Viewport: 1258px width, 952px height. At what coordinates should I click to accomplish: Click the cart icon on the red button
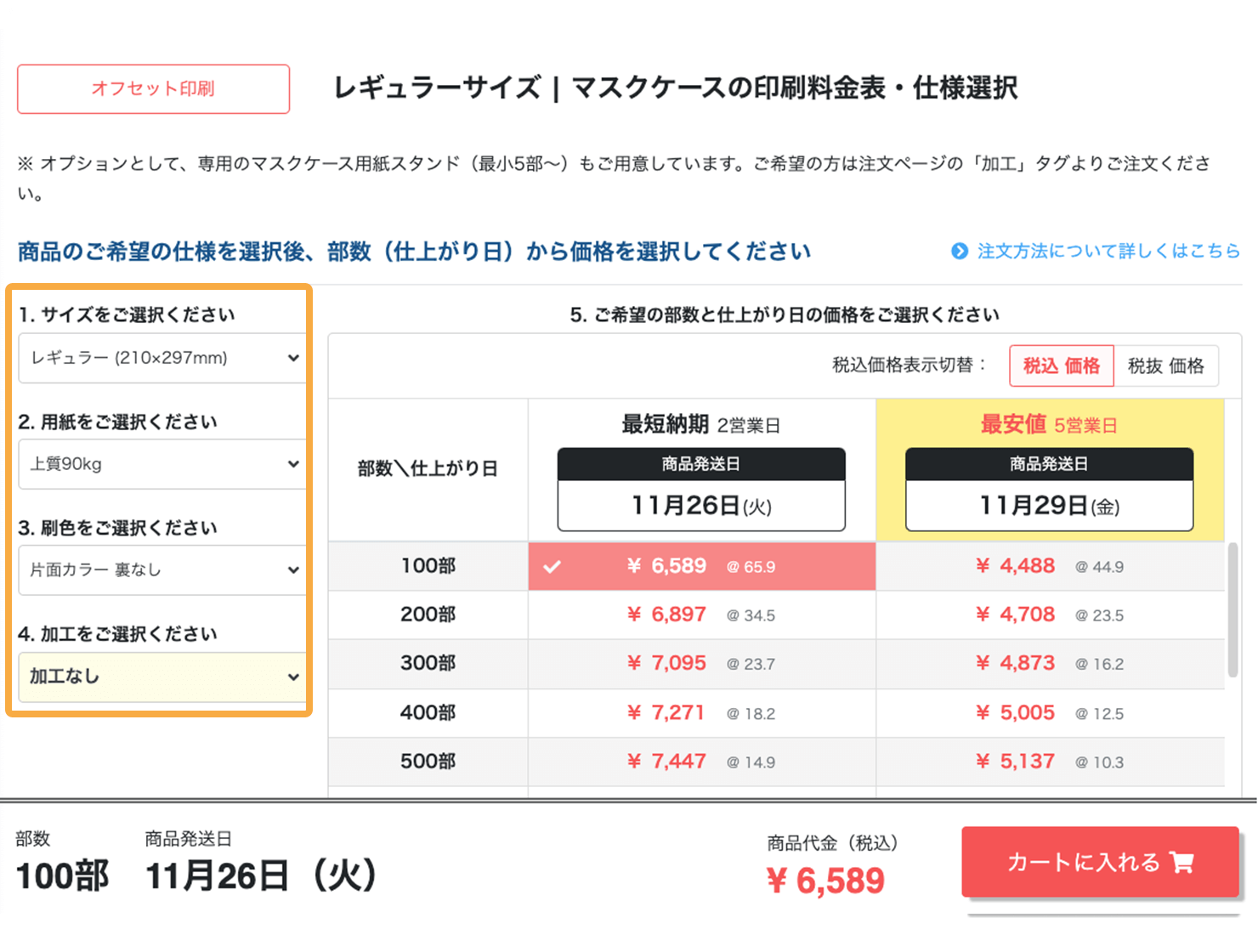click(1182, 862)
